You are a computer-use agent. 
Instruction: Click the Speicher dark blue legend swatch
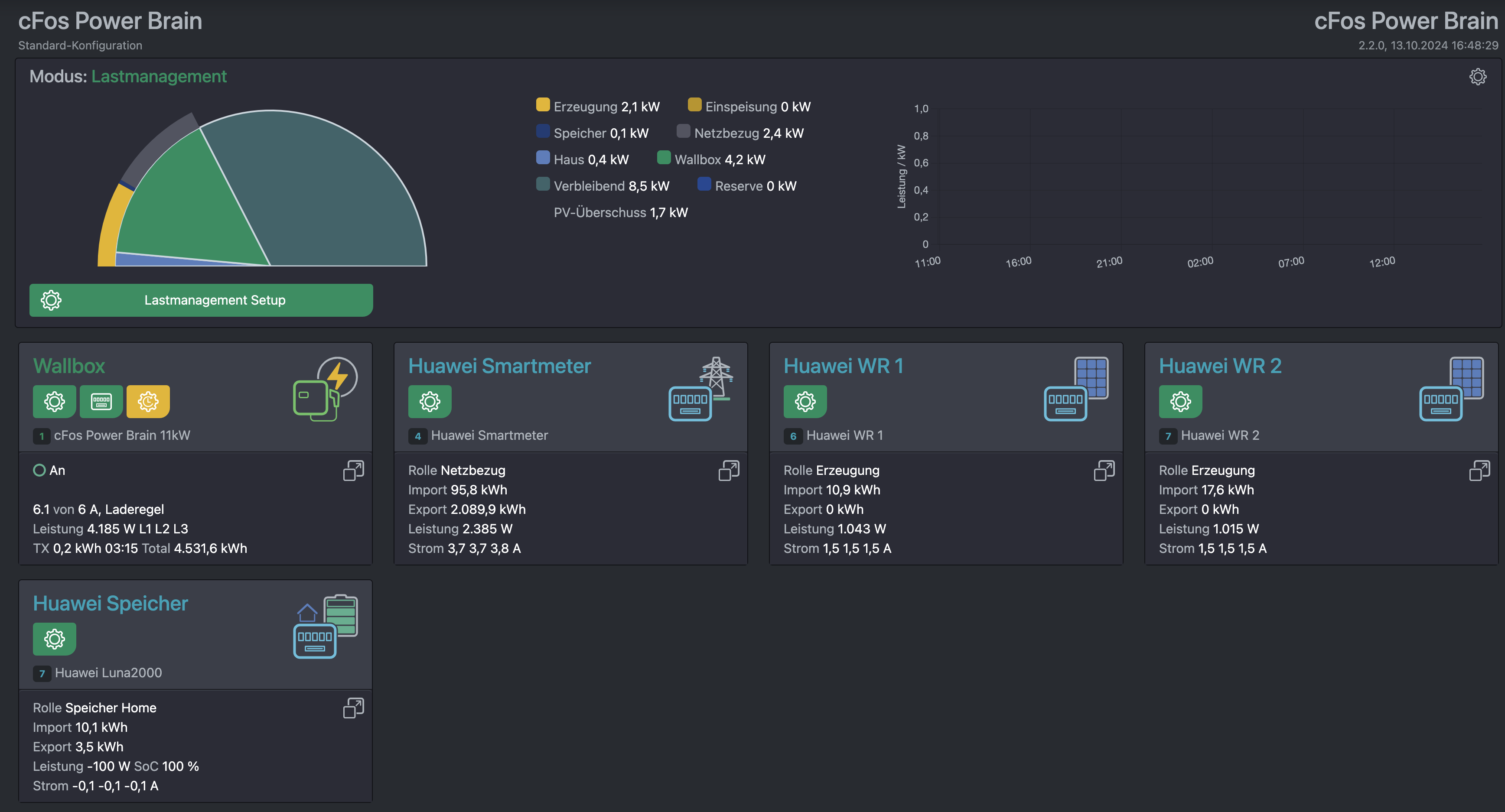point(543,131)
